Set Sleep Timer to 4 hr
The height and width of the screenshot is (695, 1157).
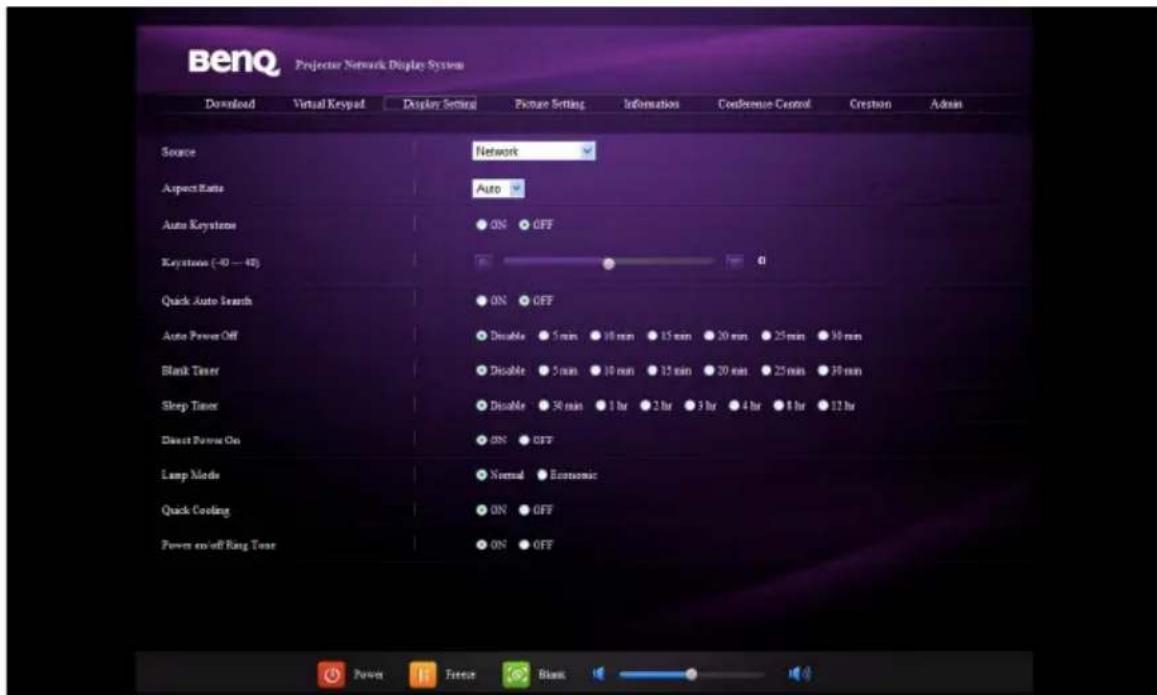(x=734, y=406)
